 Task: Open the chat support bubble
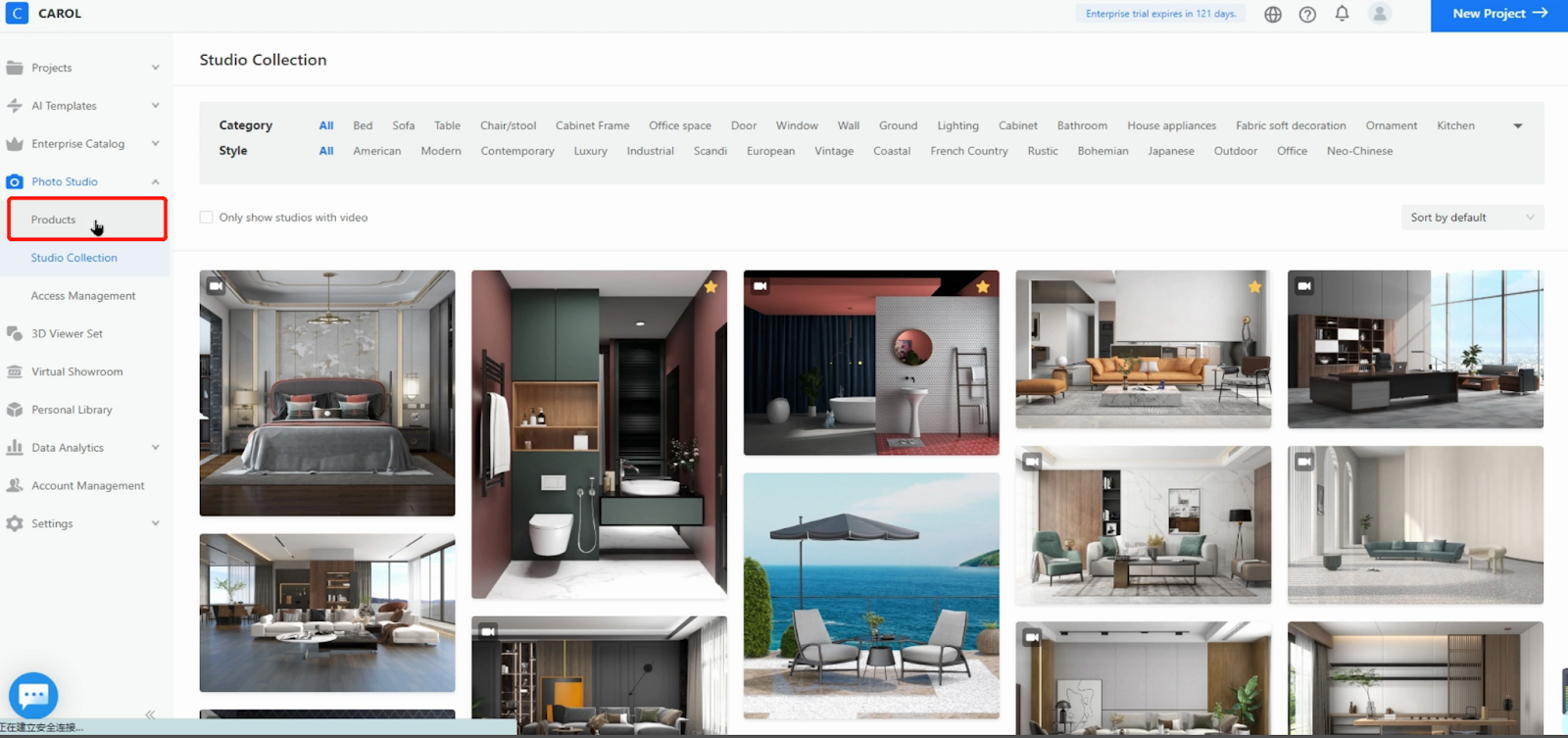click(33, 696)
